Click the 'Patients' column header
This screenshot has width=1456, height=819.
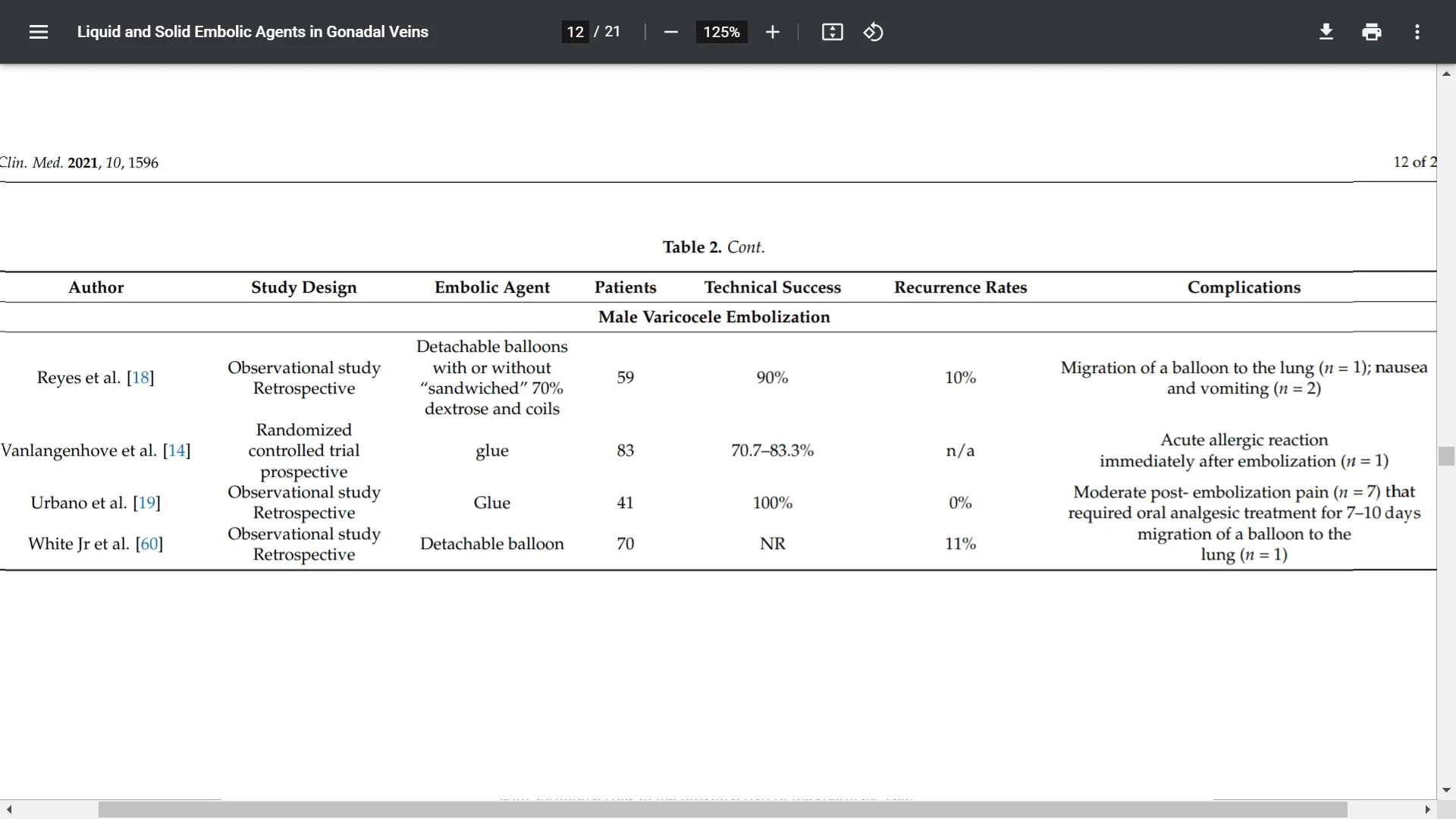tap(626, 287)
